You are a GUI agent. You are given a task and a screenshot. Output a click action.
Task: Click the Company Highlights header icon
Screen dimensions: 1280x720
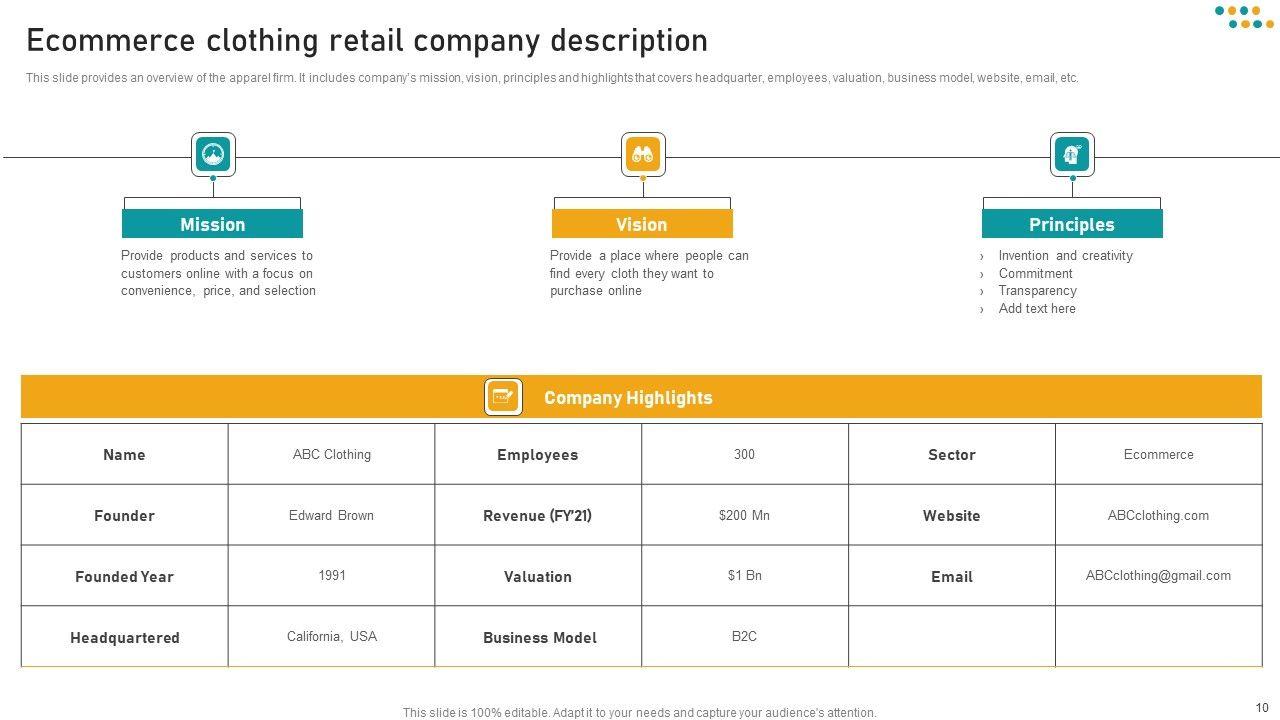[503, 397]
